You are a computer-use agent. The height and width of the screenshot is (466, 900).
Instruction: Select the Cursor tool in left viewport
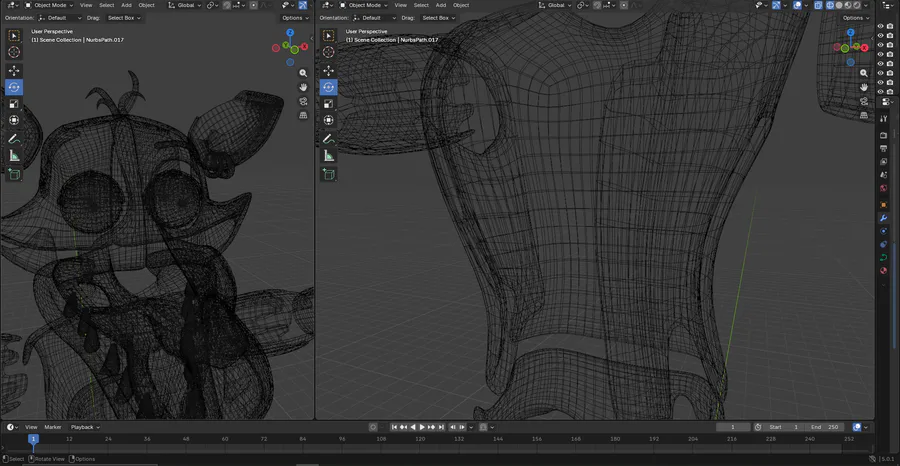(14, 52)
